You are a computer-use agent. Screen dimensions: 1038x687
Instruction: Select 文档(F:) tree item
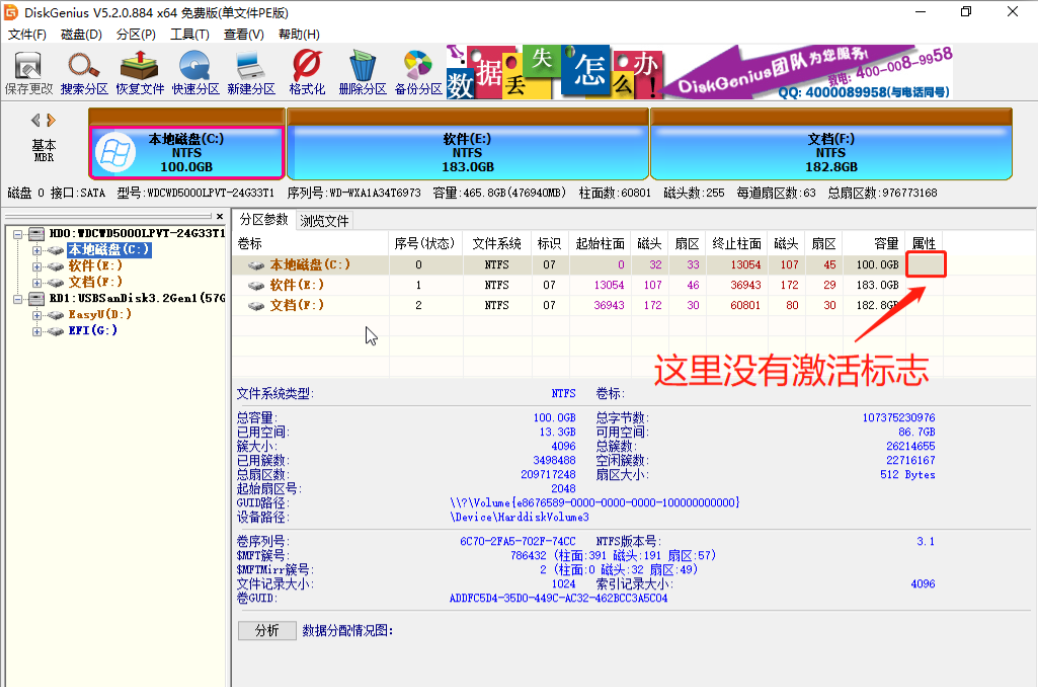pyautogui.click(x=95, y=282)
